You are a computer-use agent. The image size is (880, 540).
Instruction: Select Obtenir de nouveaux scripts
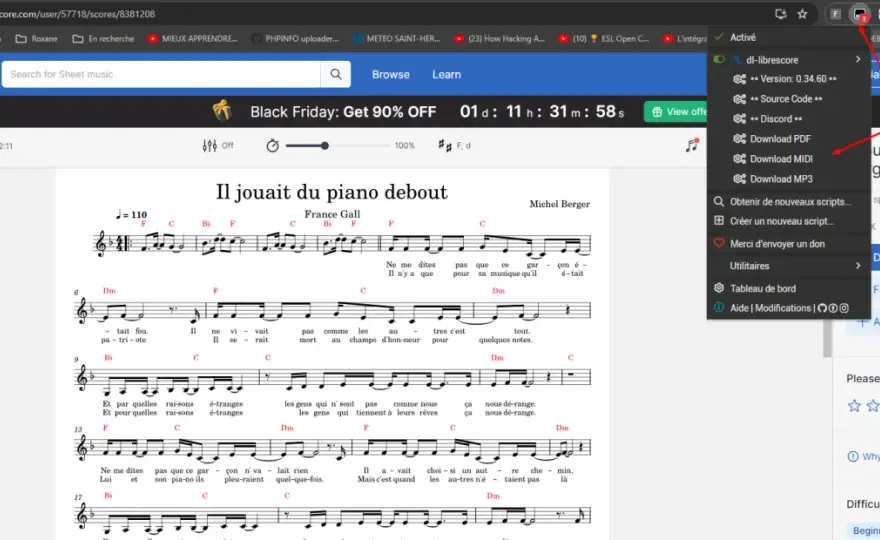pos(790,202)
